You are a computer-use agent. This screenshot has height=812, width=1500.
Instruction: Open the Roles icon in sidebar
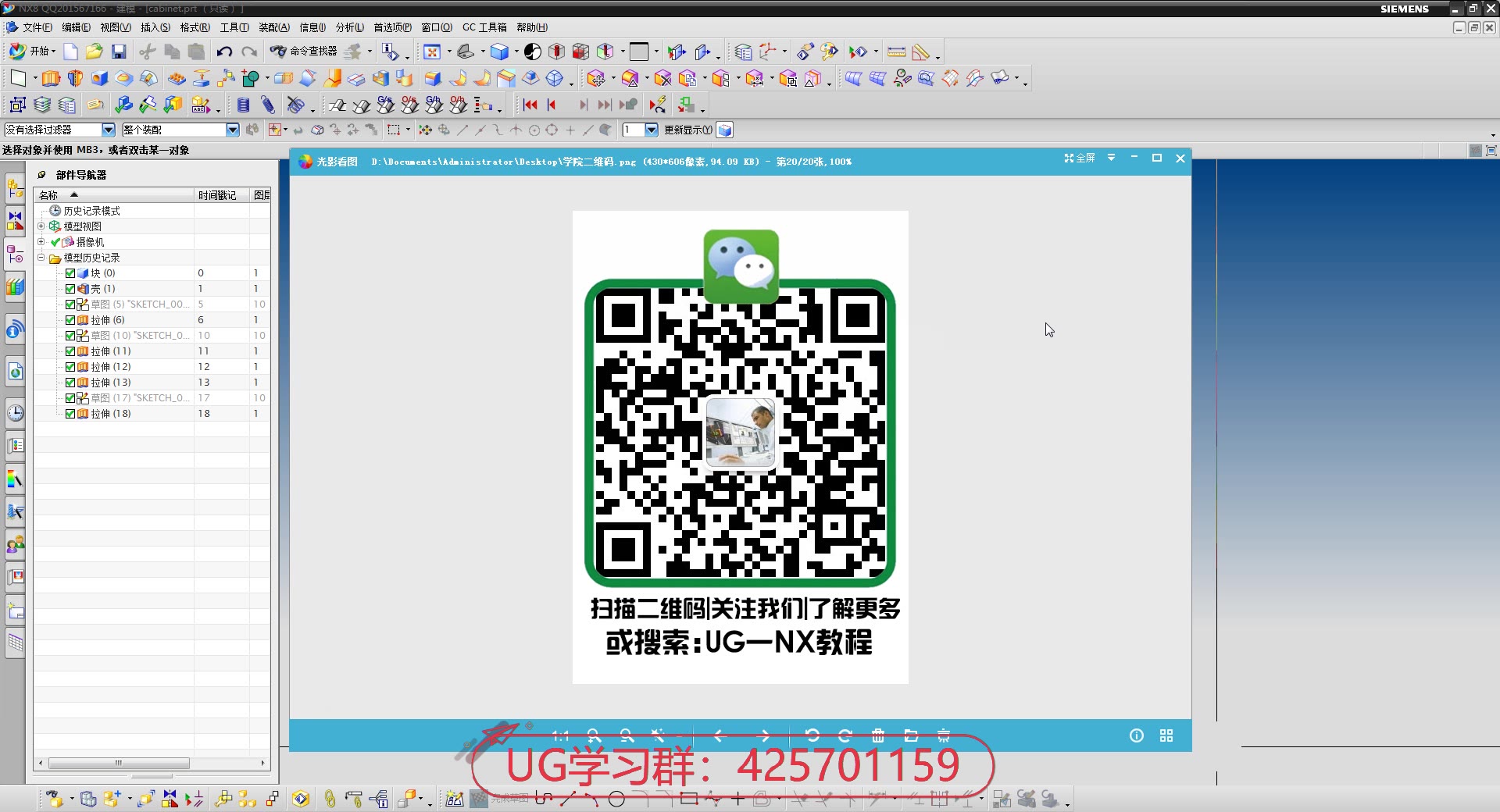pos(15,544)
